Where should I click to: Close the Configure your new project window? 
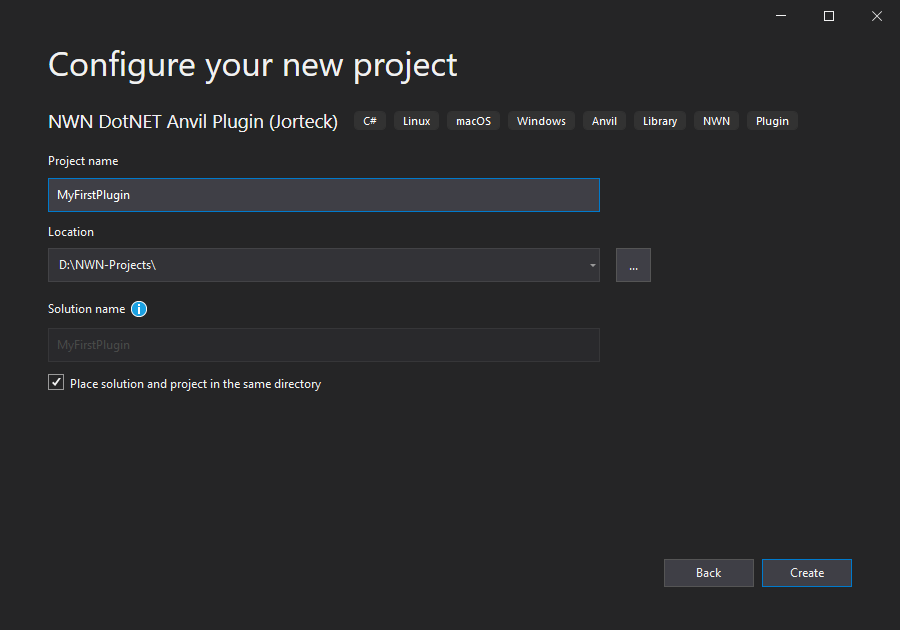pos(875,16)
